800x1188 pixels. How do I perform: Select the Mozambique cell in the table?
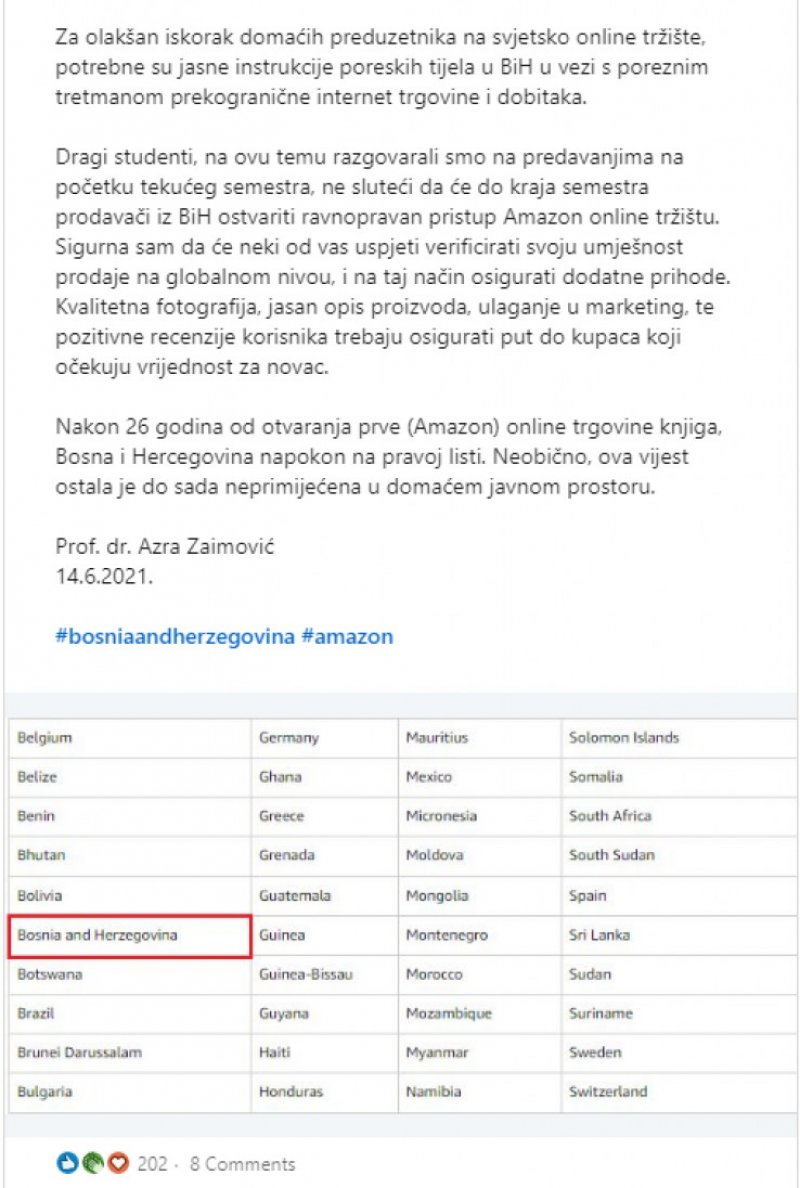coord(480,1014)
